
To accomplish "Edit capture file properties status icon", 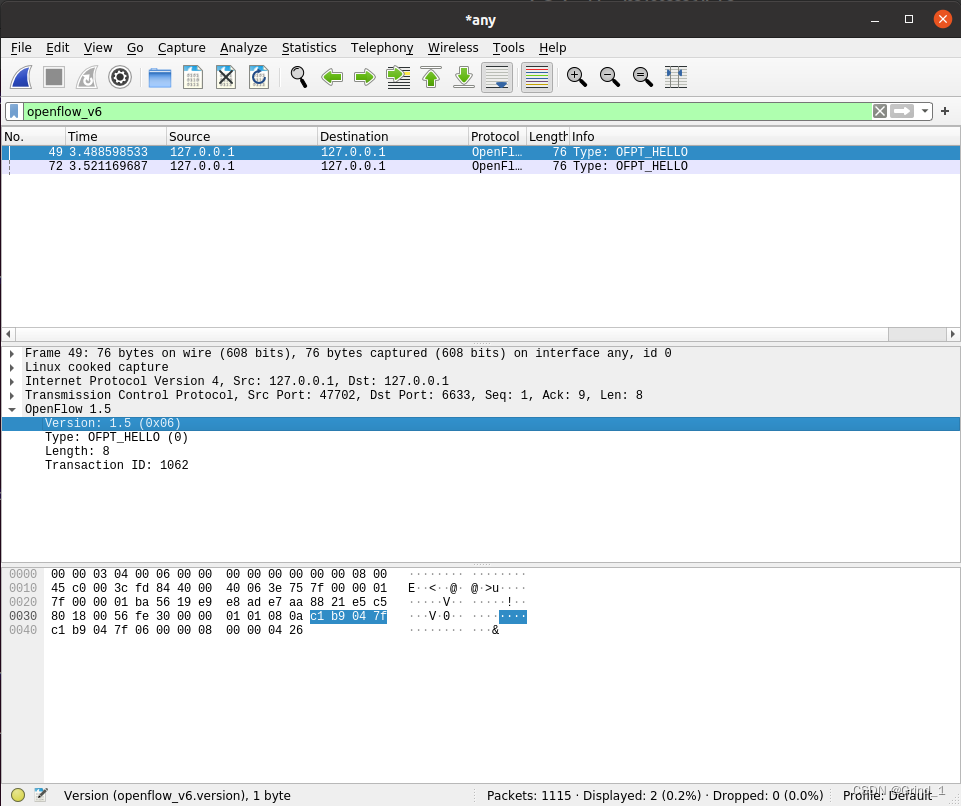I will (x=41, y=795).
